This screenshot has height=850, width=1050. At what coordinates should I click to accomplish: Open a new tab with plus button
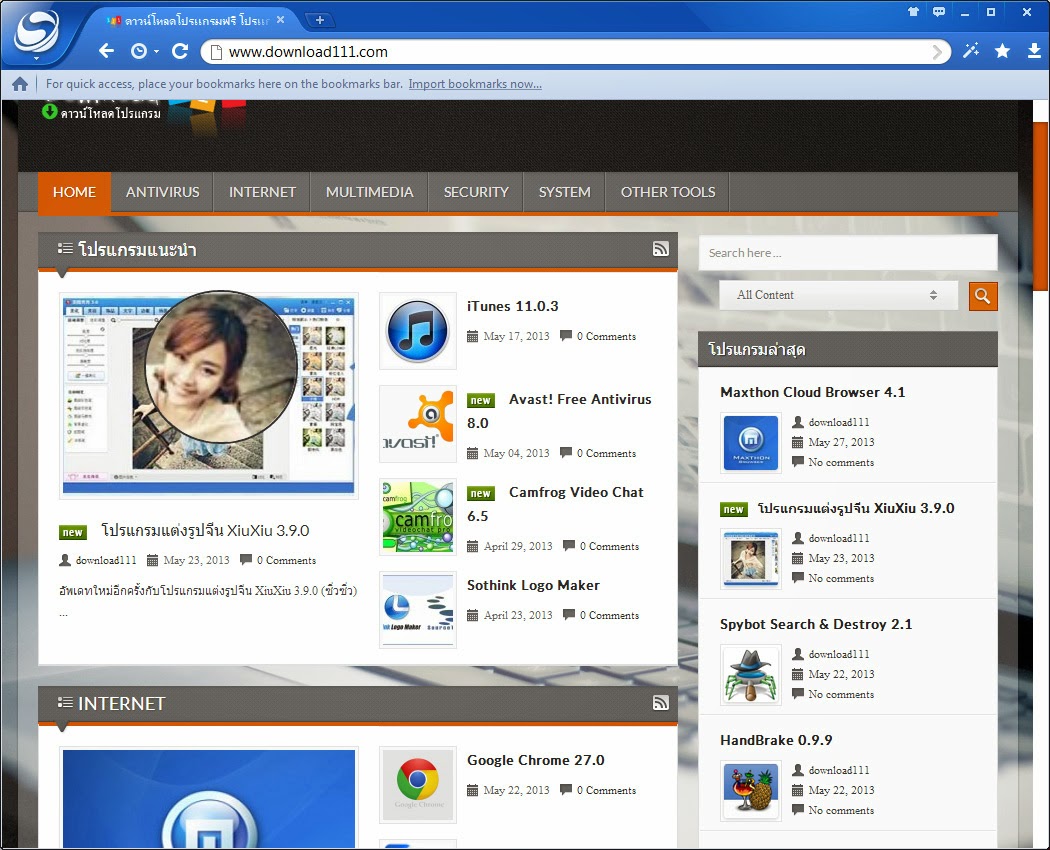point(320,20)
